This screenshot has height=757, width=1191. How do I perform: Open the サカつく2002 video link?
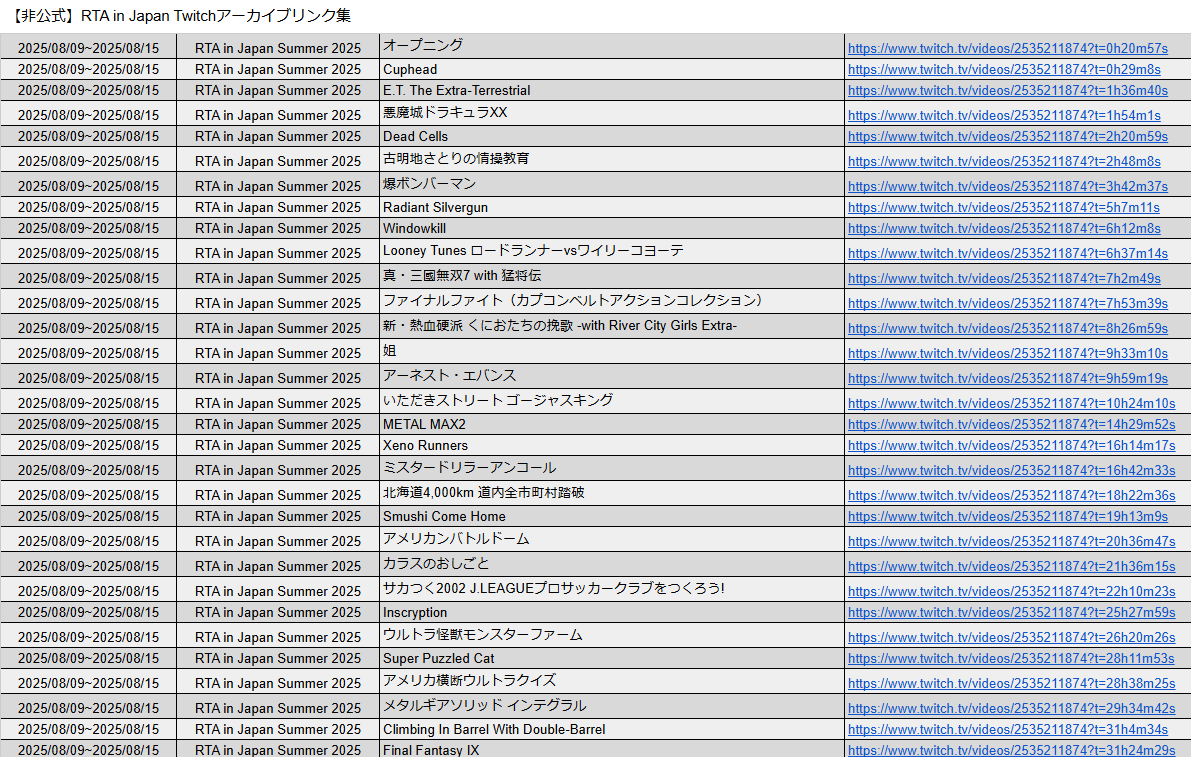point(1011,592)
